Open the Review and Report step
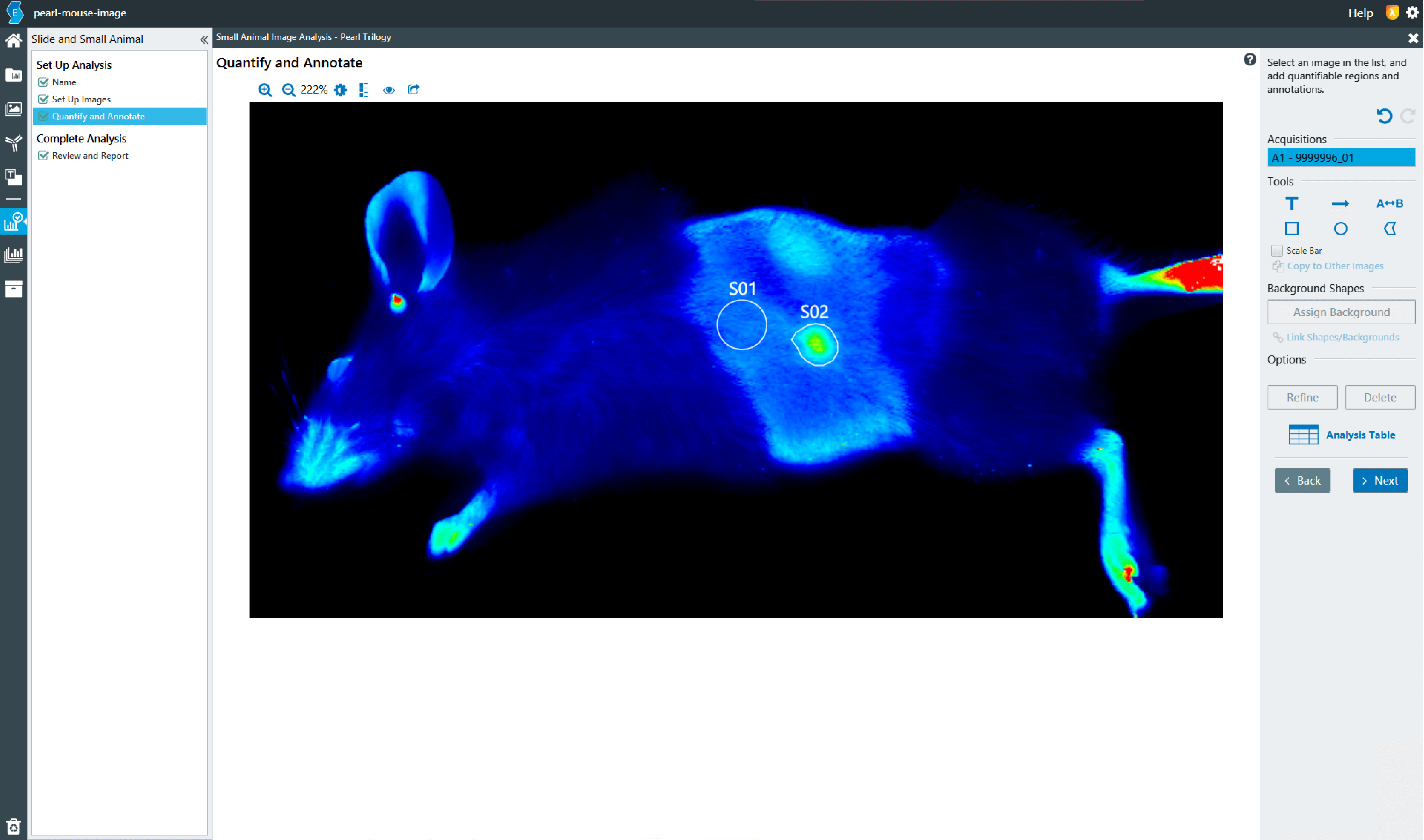The height and width of the screenshot is (840, 1424). tap(90, 156)
